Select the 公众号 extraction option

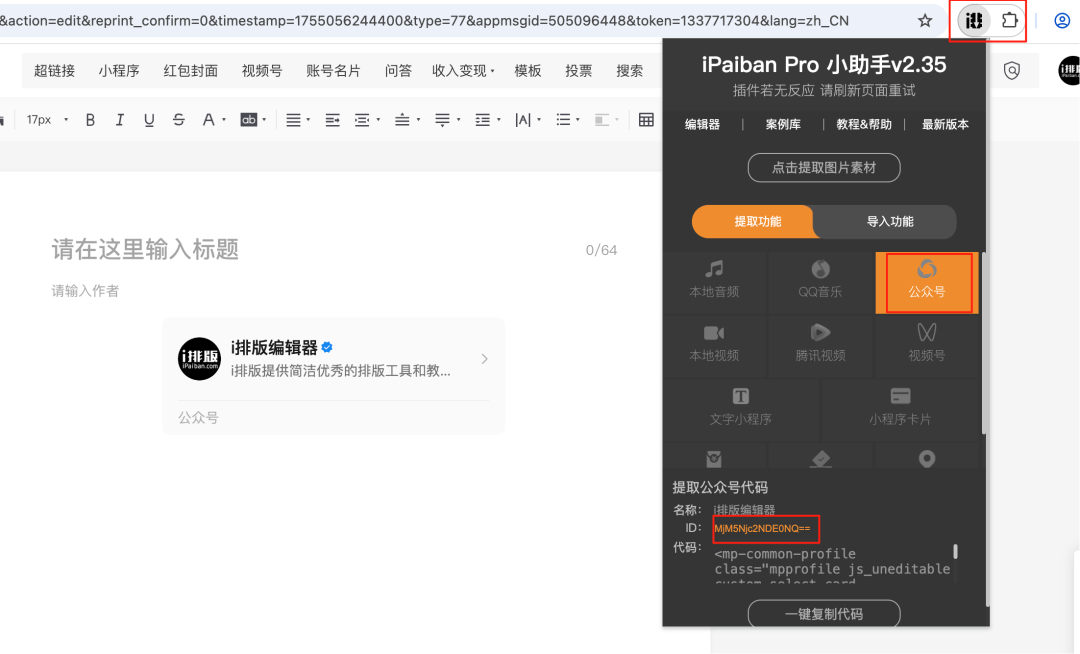(x=927, y=283)
